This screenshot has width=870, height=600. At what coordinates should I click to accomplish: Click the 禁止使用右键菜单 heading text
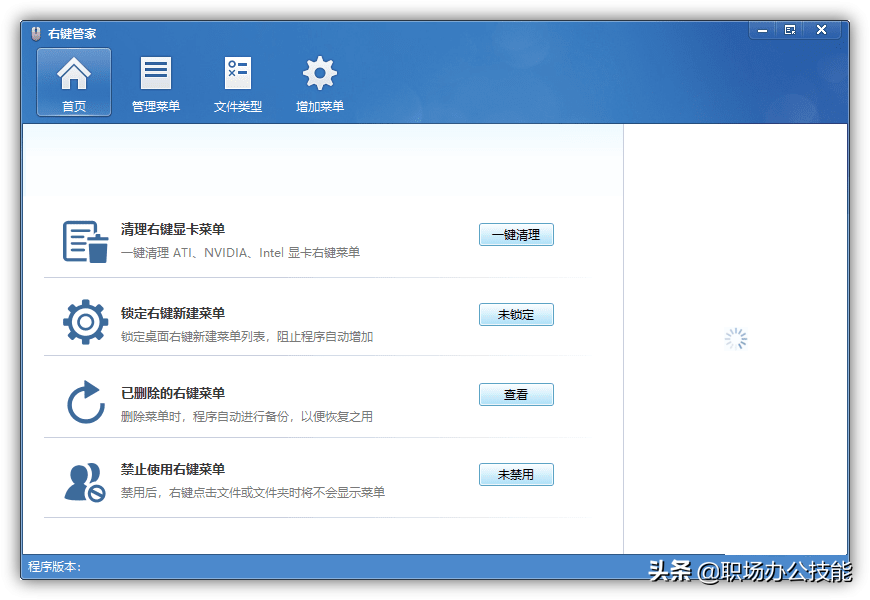click(x=185, y=467)
